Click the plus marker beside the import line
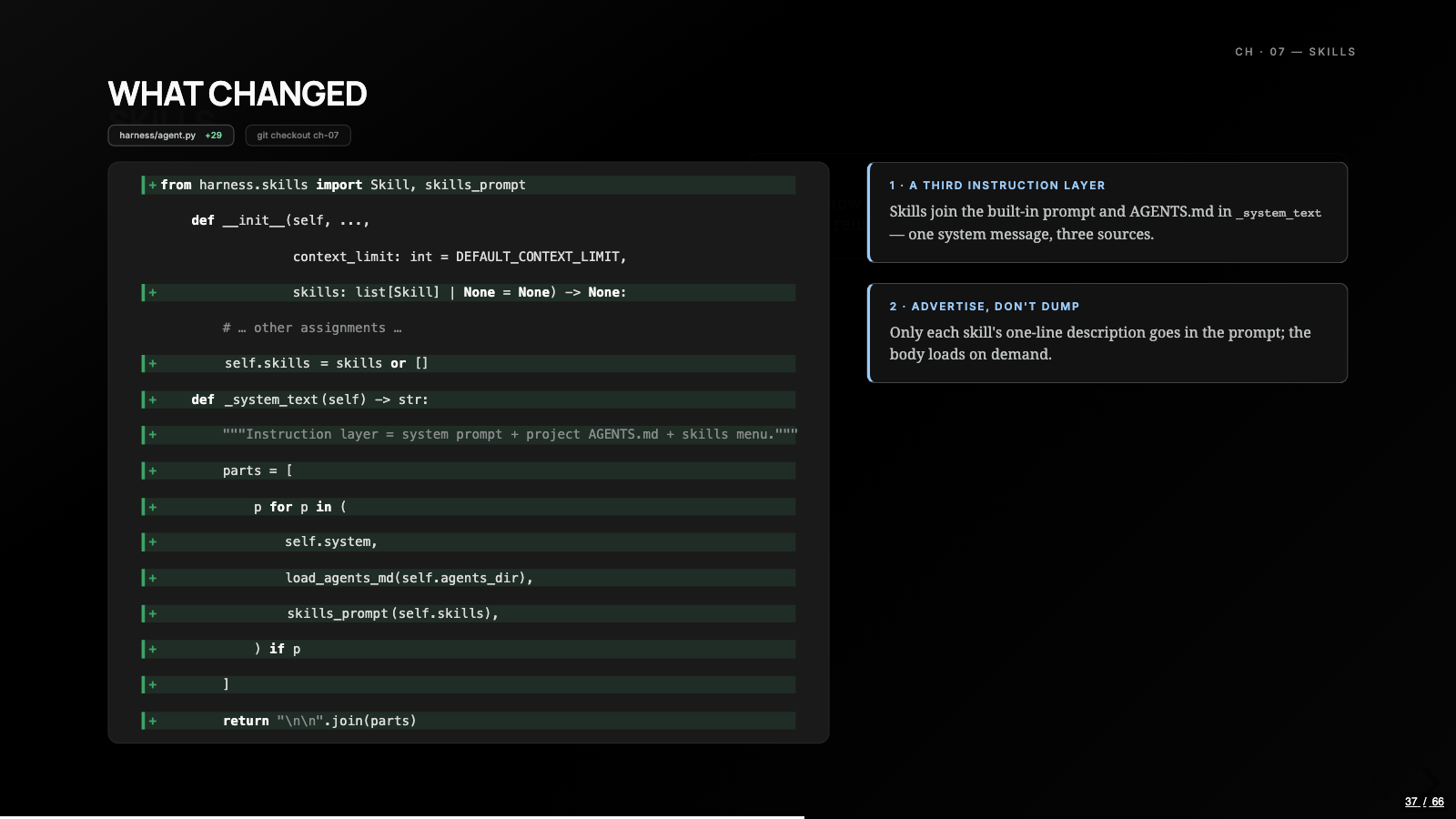The height and width of the screenshot is (819, 1456). (153, 185)
